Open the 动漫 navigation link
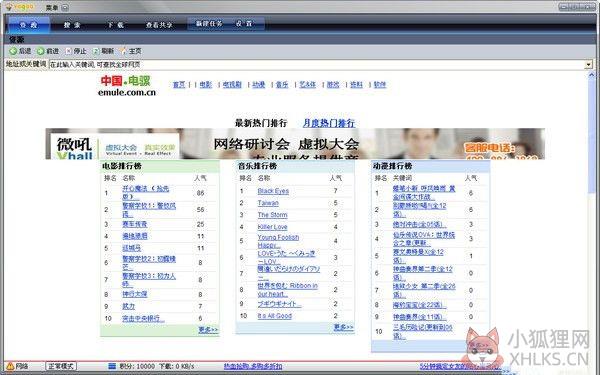 pos(259,85)
